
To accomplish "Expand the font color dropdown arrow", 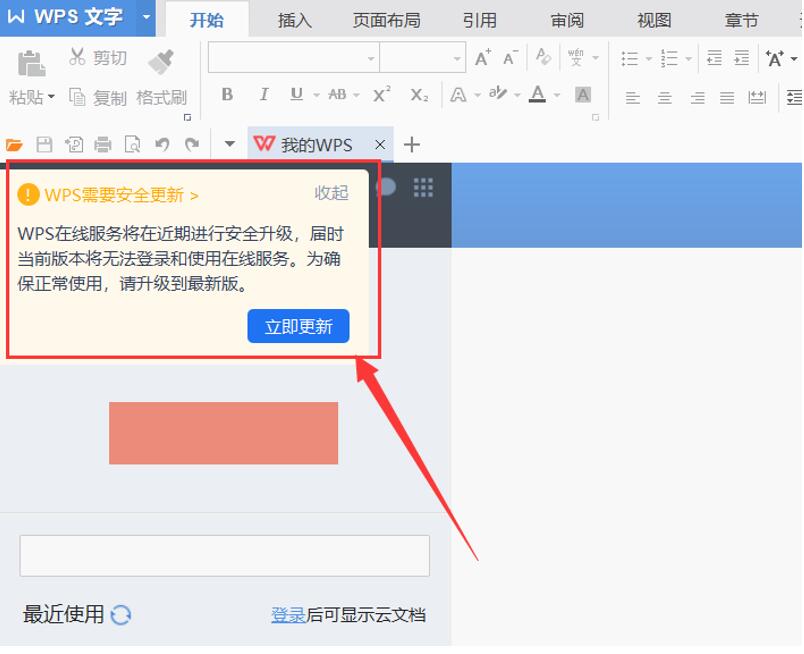I will (557, 95).
